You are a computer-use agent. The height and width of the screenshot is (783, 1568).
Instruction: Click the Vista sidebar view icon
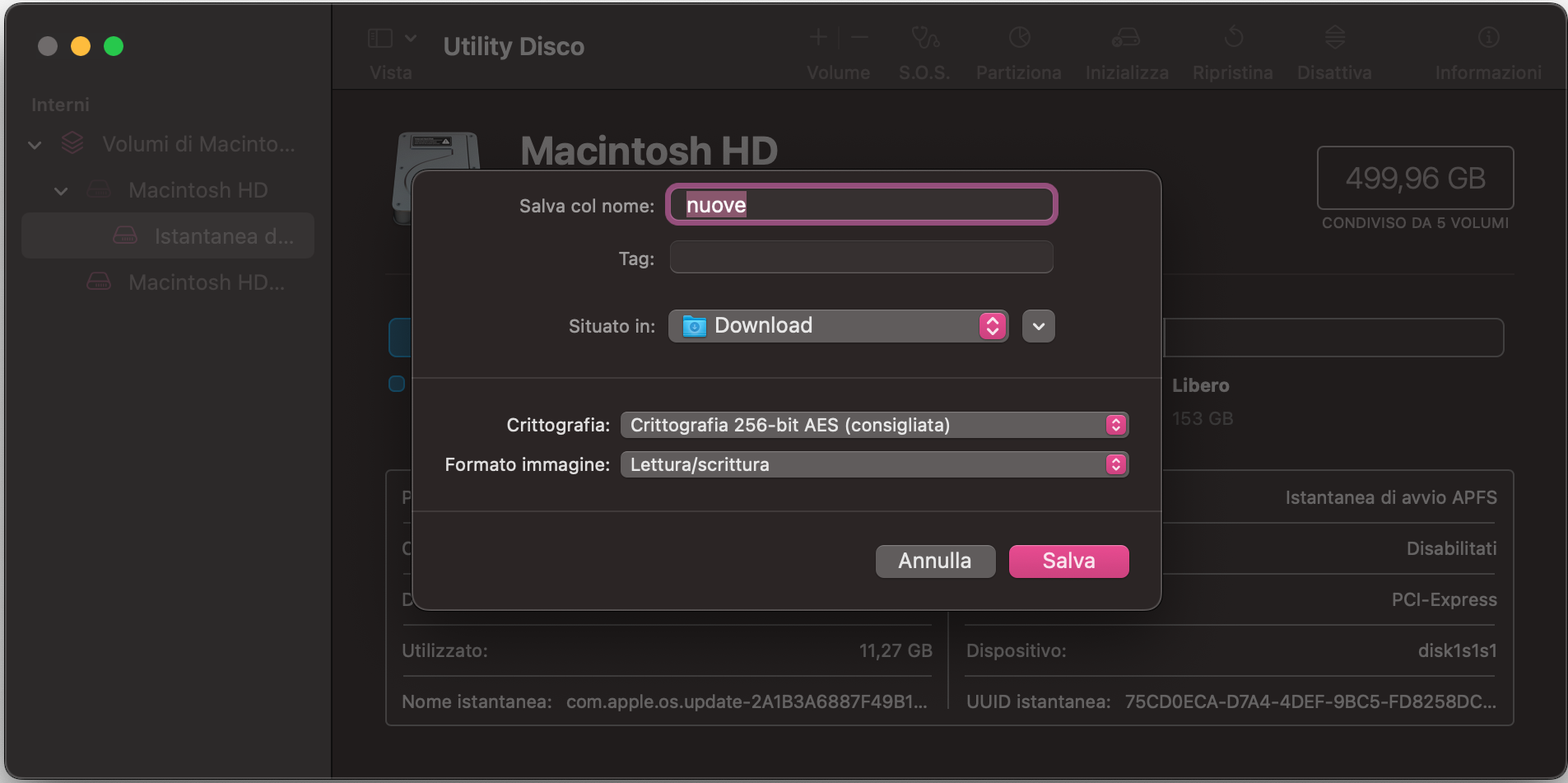pos(379,38)
